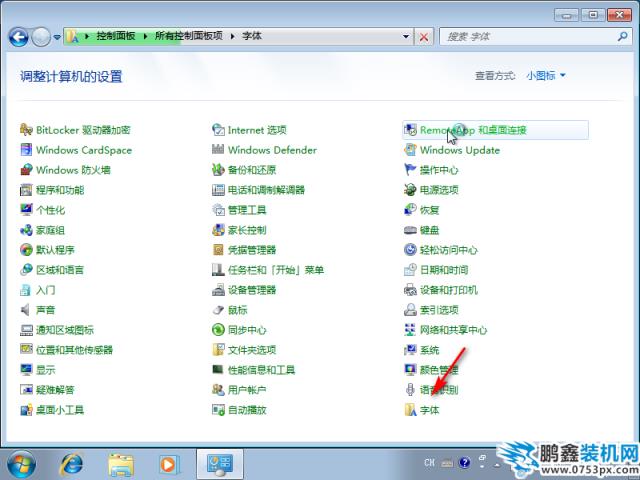Image resolution: width=640 pixels, height=480 pixels.
Task: Open the 查看方式 小图标 dropdown
Action: tap(546, 76)
